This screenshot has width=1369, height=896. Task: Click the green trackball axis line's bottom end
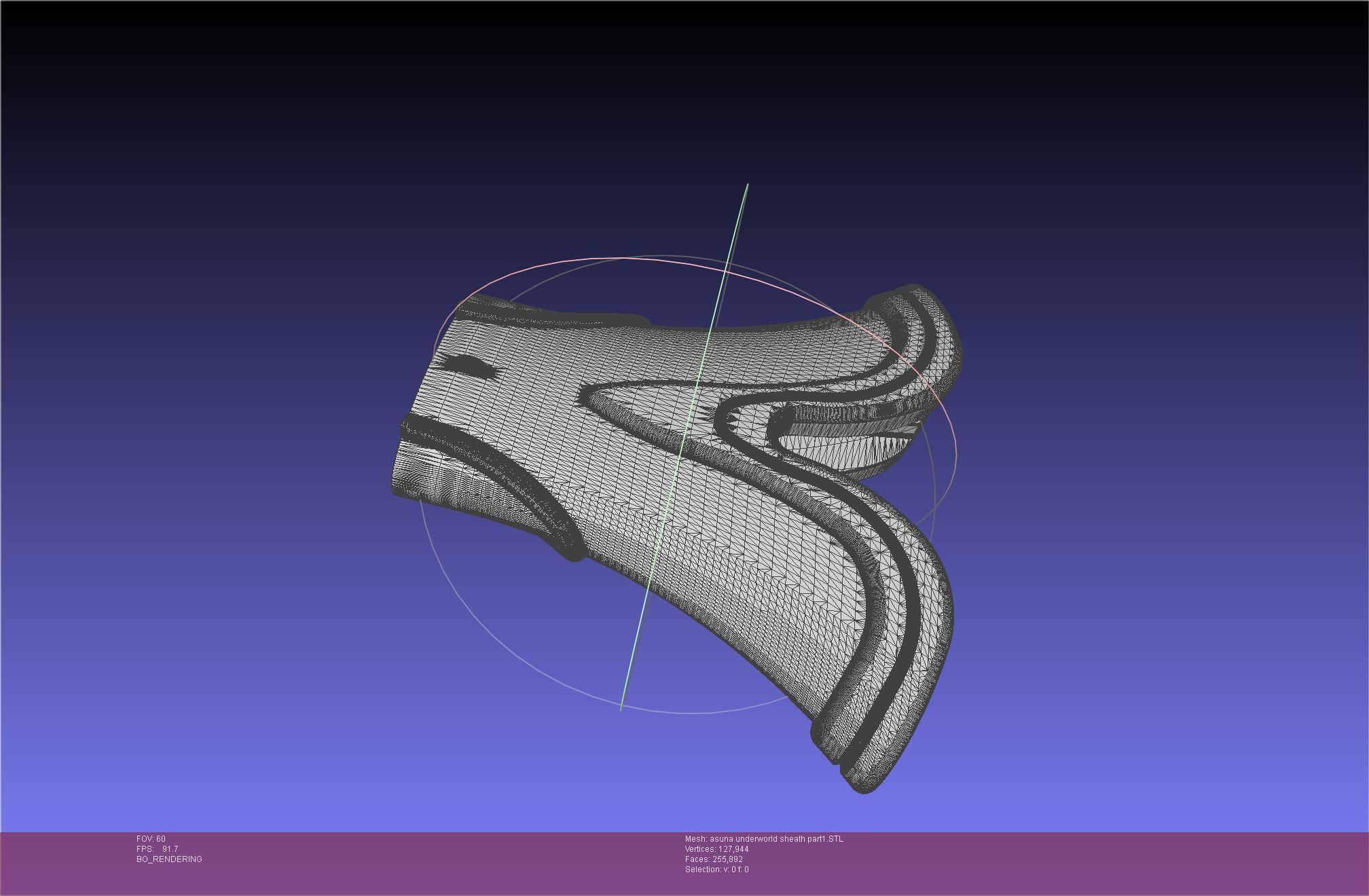pos(621,709)
